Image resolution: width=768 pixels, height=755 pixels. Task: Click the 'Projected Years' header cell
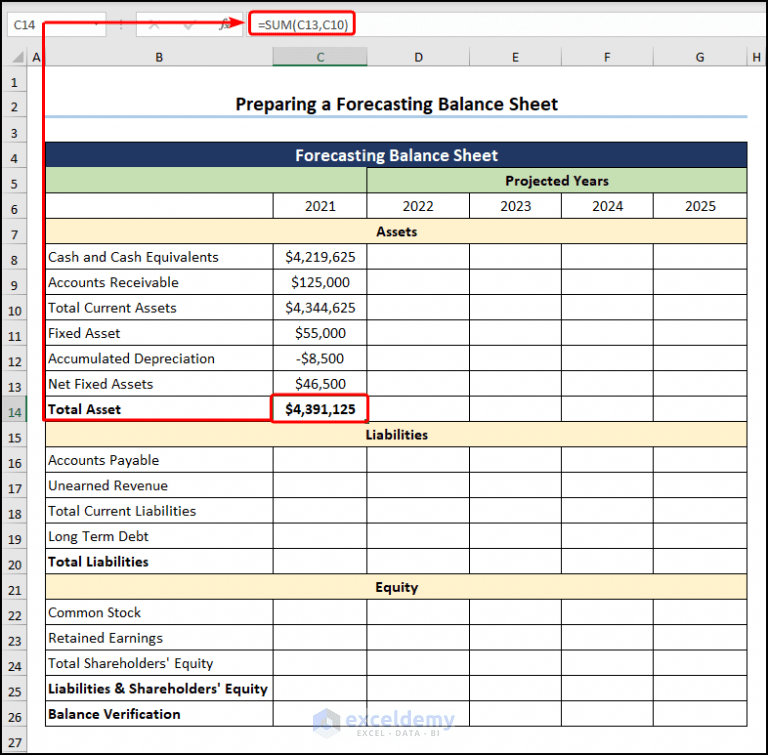(x=557, y=181)
